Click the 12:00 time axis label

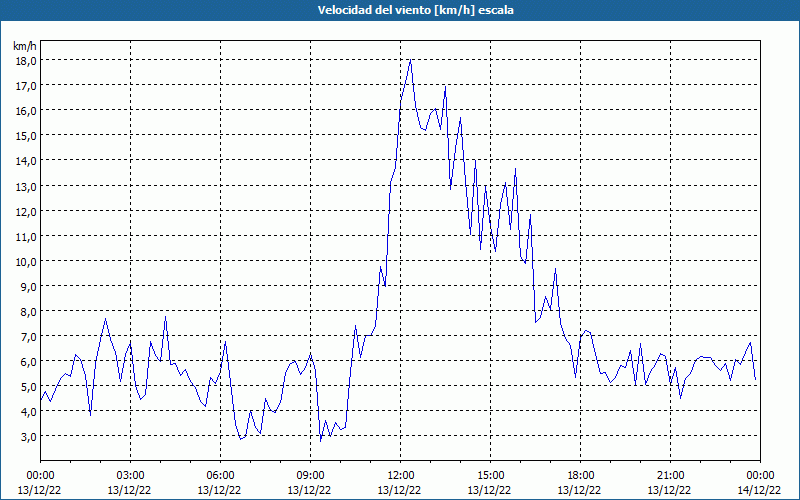pyautogui.click(x=401, y=476)
